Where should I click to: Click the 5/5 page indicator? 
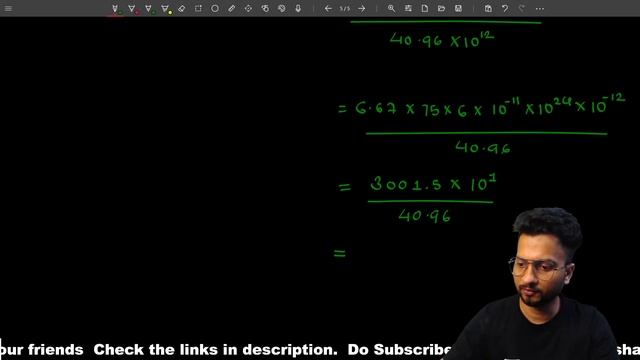[344, 8]
